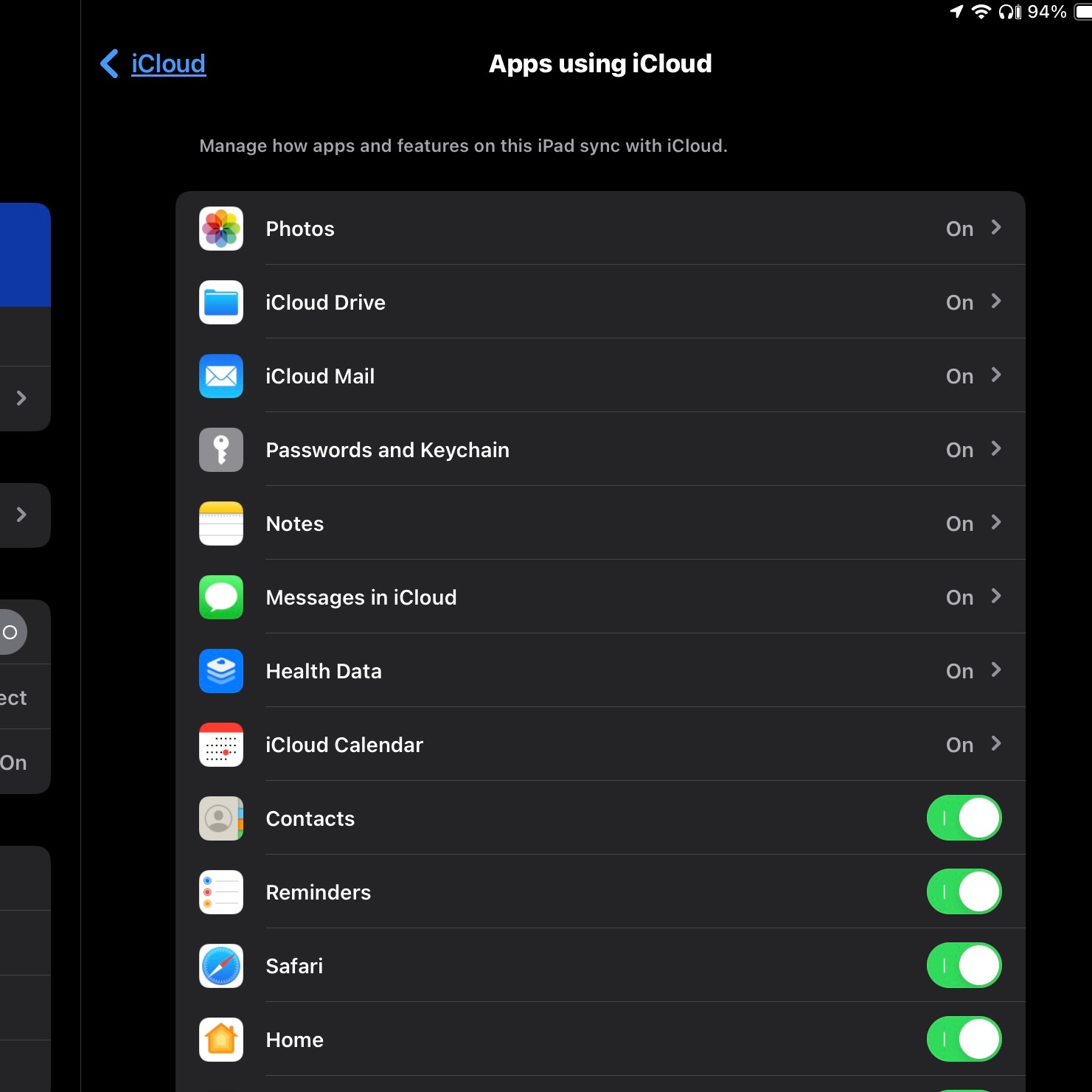Click the Home app house icon
The height and width of the screenshot is (1092, 1092).
[220, 1040]
